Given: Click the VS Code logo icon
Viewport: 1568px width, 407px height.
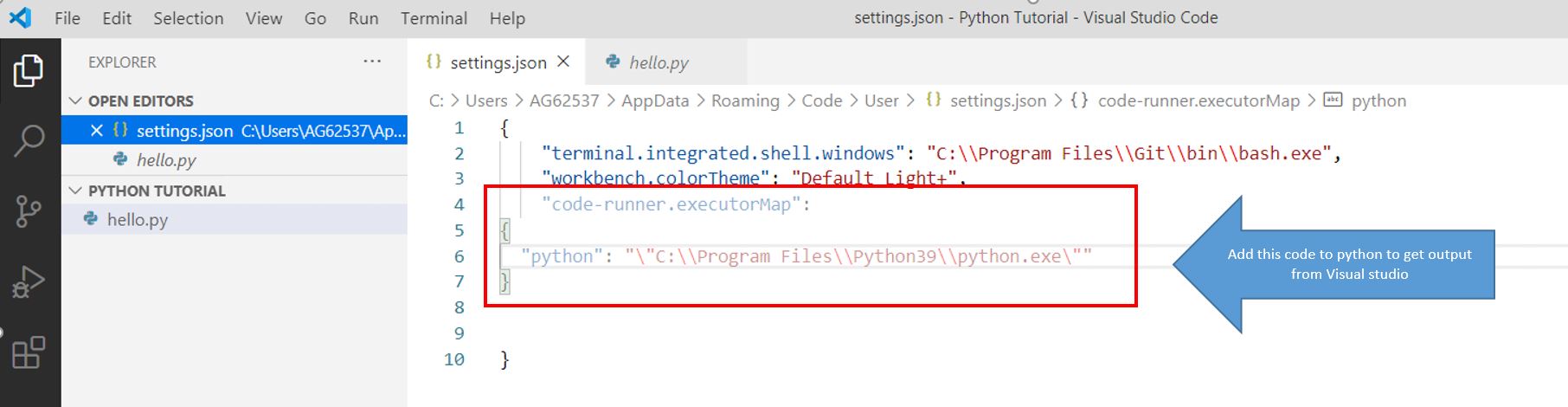Looking at the screenshot, I should point(20,17).
